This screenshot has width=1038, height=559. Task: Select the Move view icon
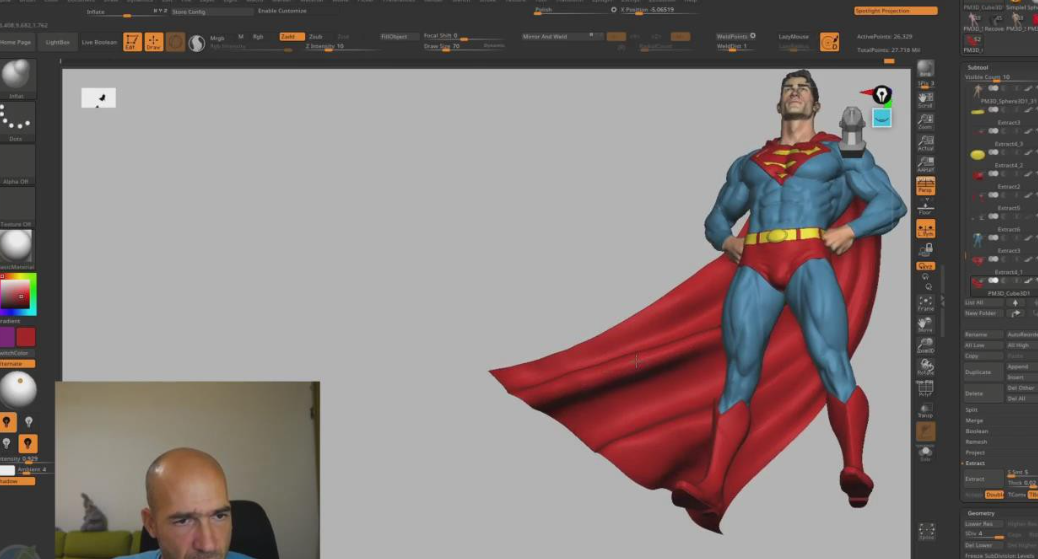pos(925,324)
